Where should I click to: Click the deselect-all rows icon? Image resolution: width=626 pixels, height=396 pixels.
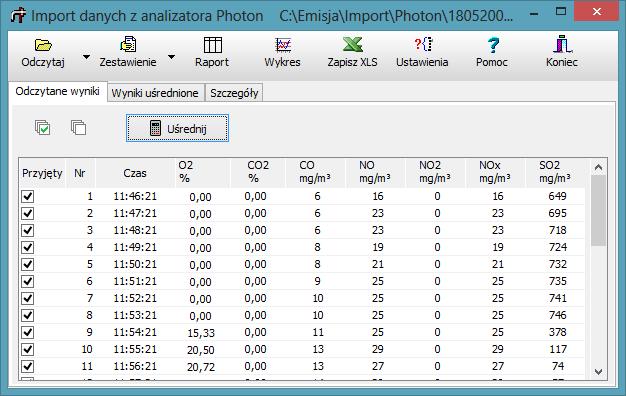[x=78, y=128]
